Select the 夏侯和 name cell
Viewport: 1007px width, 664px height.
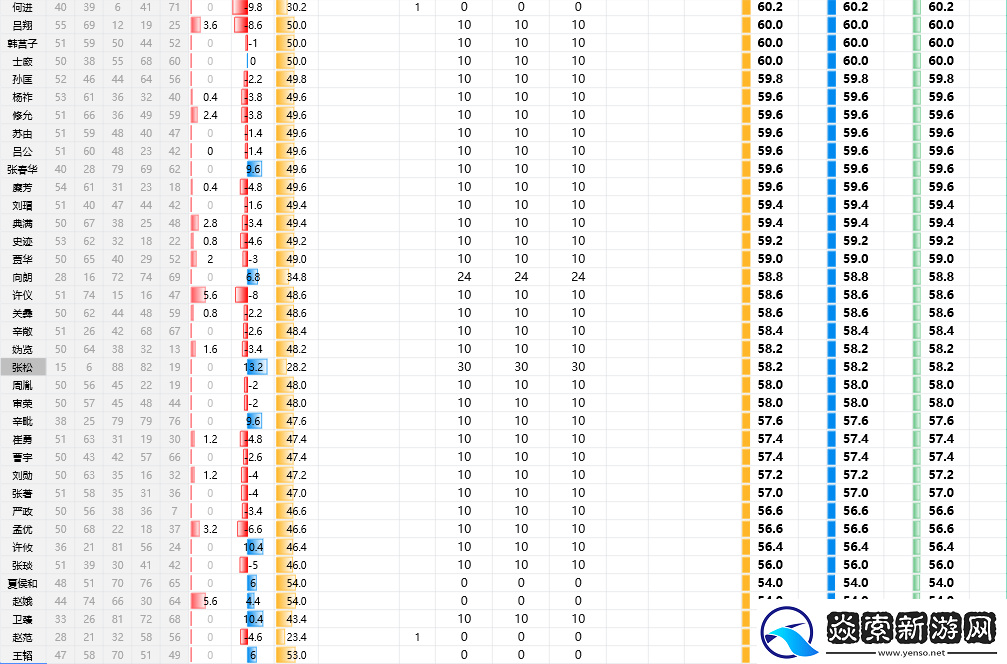coord(22,583)
